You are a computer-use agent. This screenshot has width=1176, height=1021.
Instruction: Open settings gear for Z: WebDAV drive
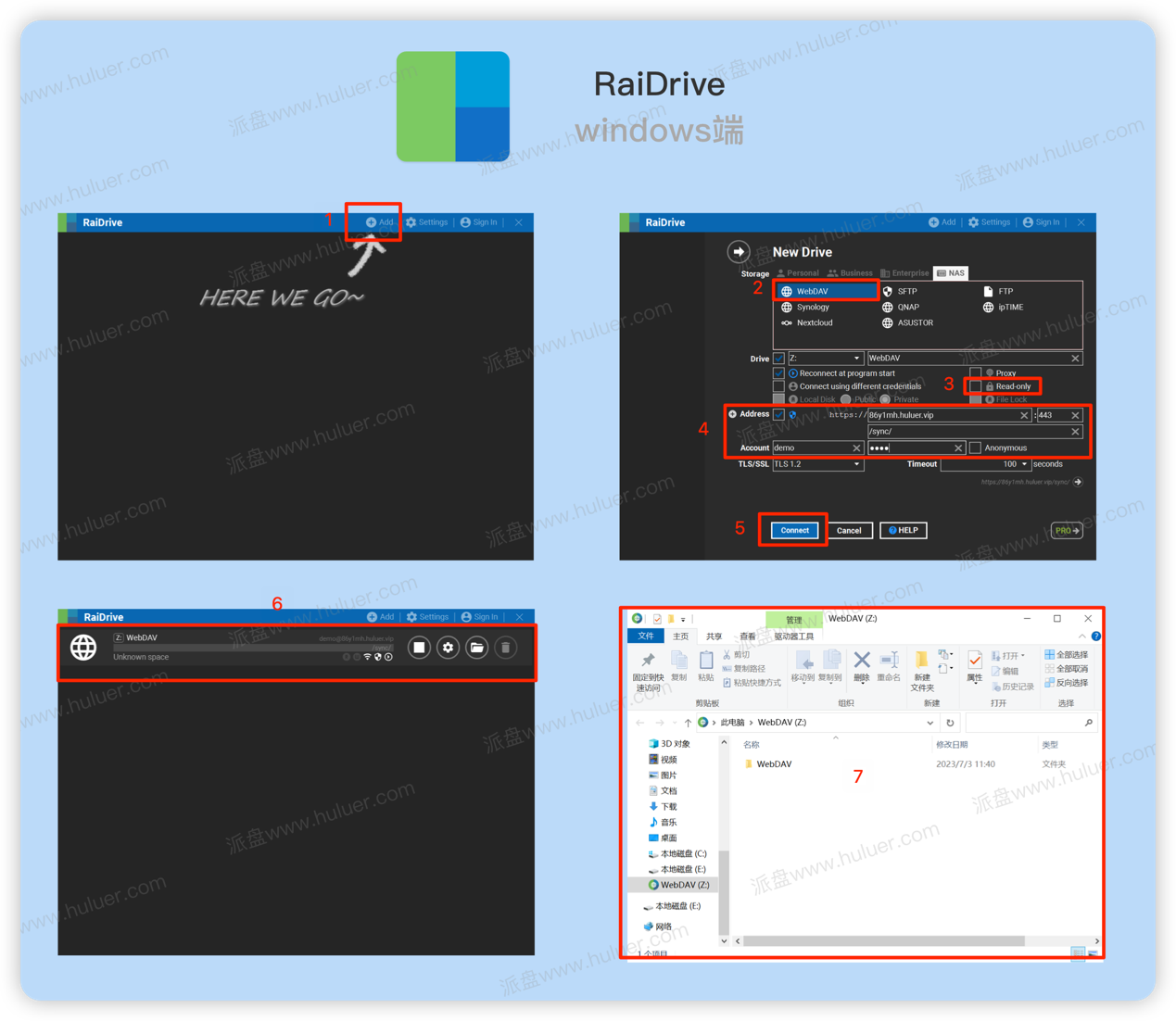(448, 648)
